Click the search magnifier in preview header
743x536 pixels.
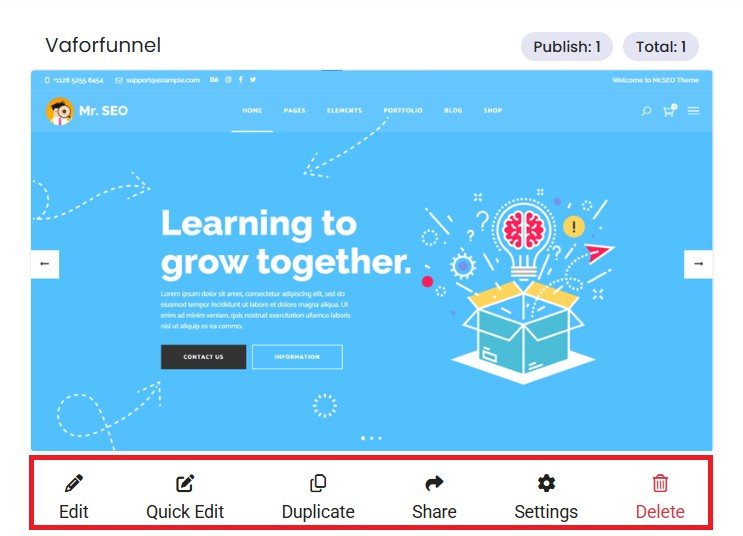point(646,111)
